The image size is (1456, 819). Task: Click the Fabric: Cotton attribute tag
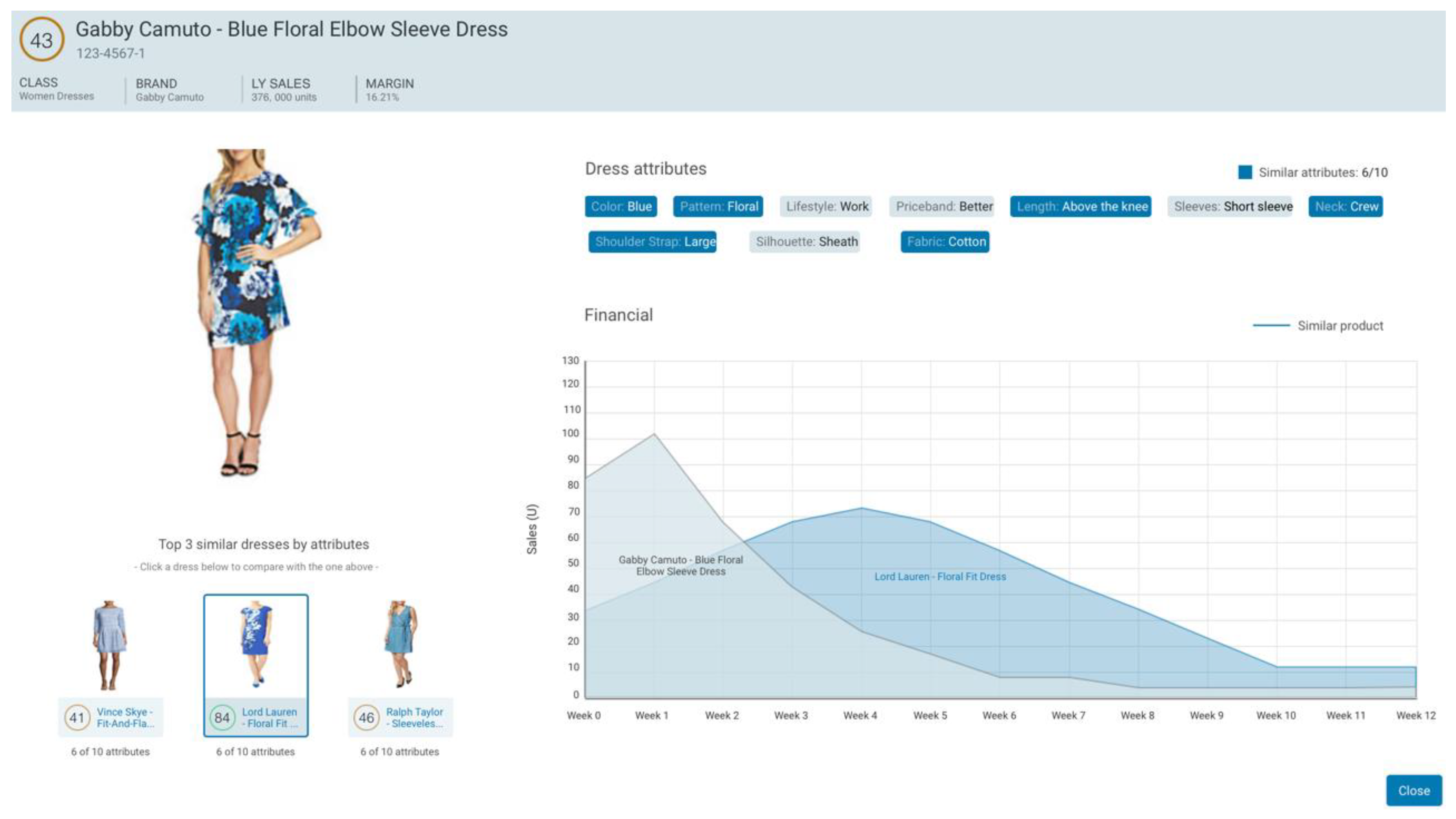point(946,242)
